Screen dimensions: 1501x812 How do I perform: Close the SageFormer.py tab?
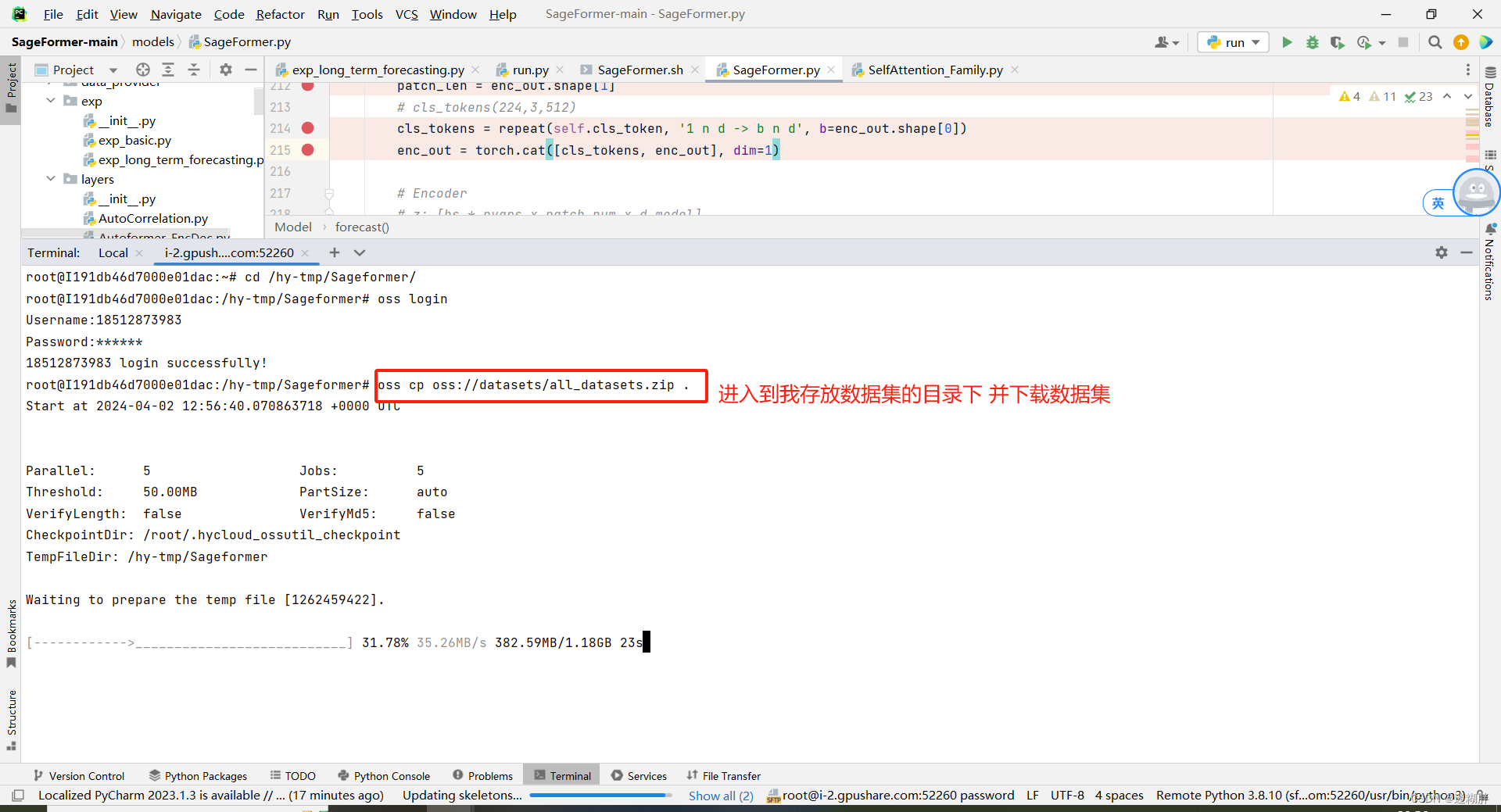click(x=831, y=70)
